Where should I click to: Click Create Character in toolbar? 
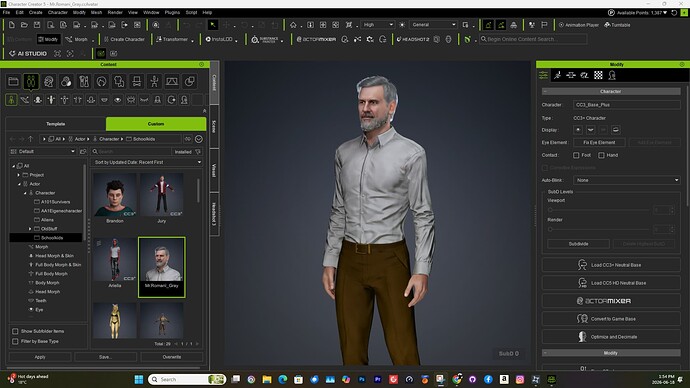(124, 39)
